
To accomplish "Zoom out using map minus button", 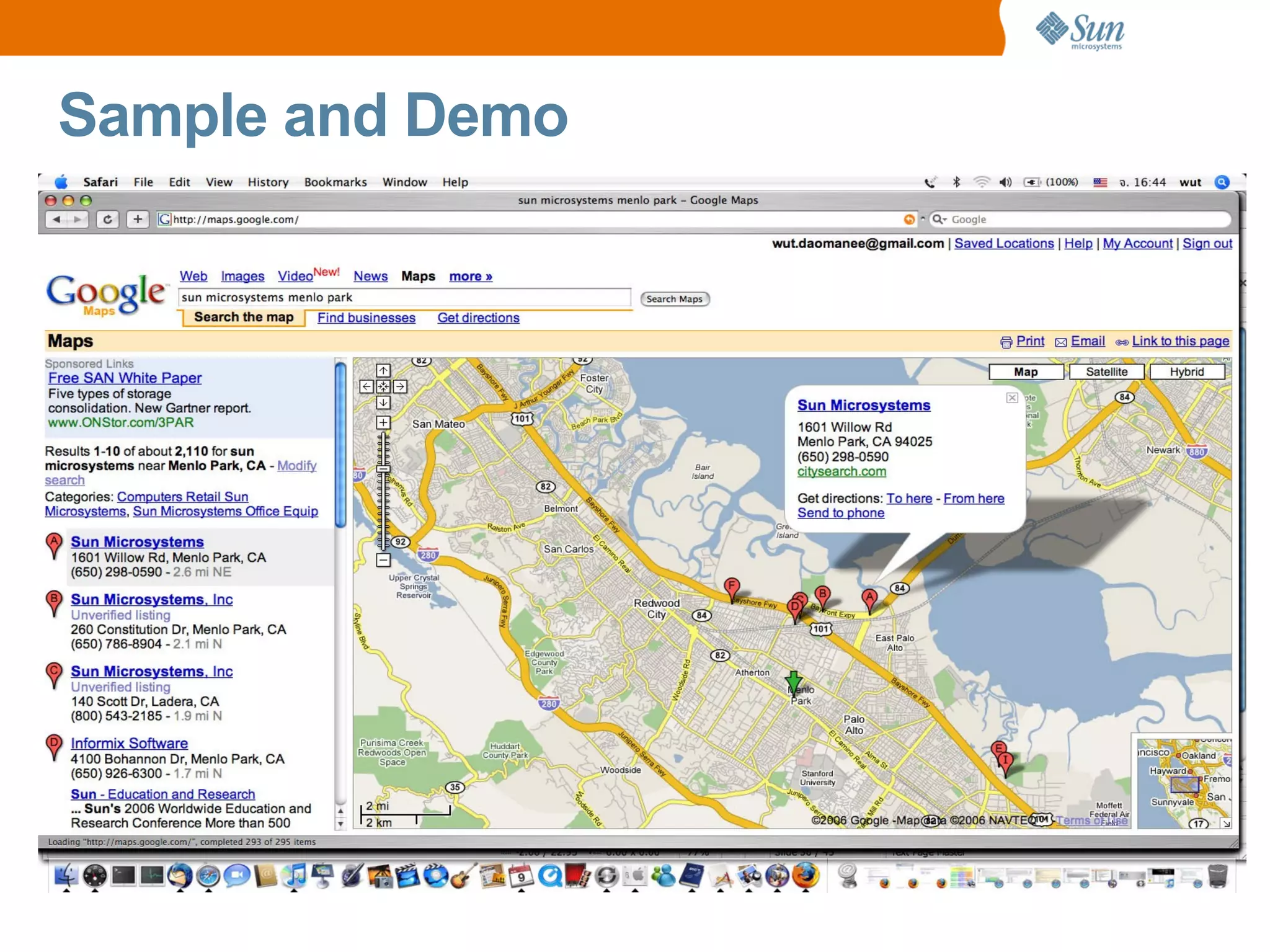I will tap(383, 560).
